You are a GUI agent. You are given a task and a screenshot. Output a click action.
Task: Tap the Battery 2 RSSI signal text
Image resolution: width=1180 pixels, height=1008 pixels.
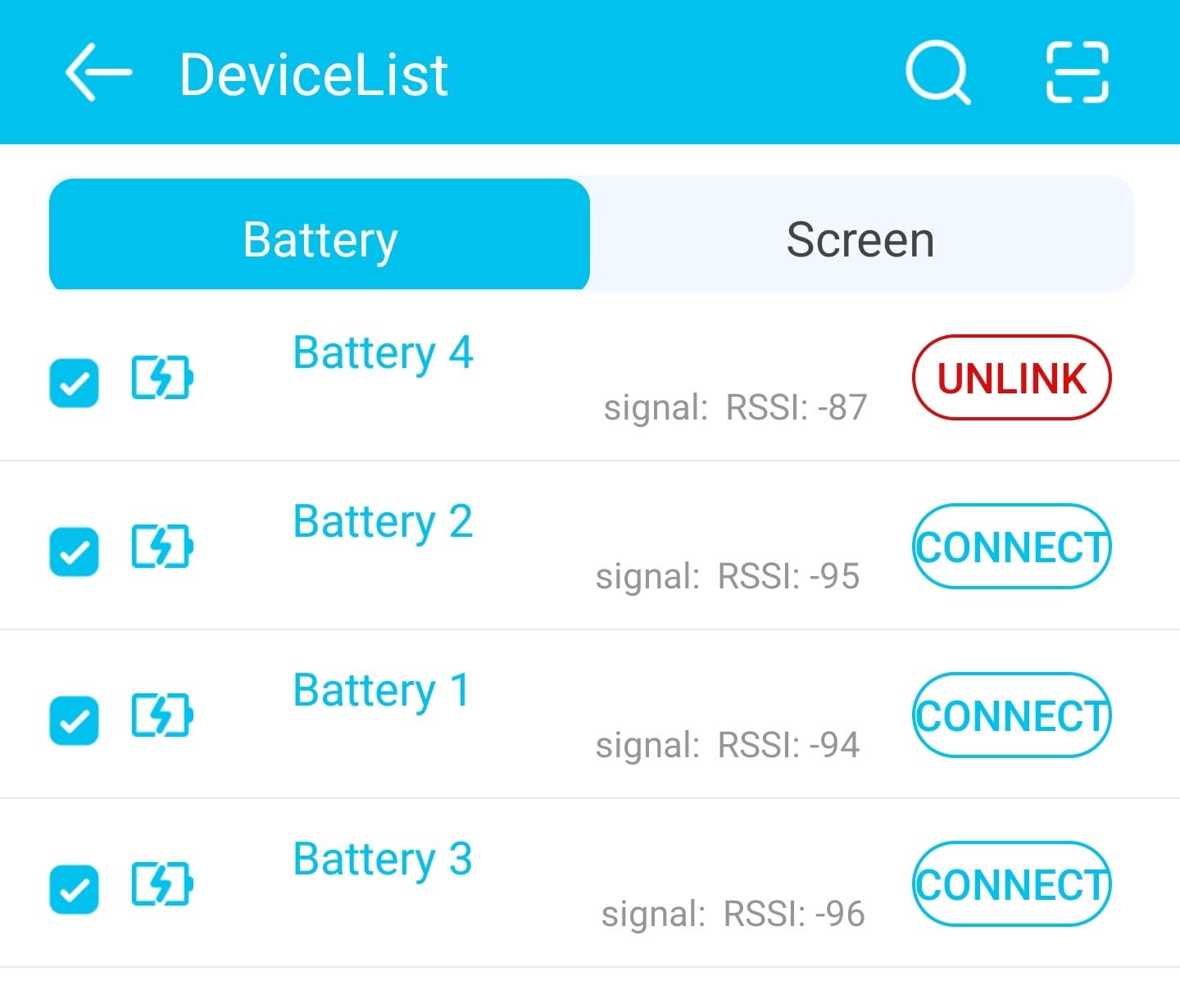click(728, 576)
